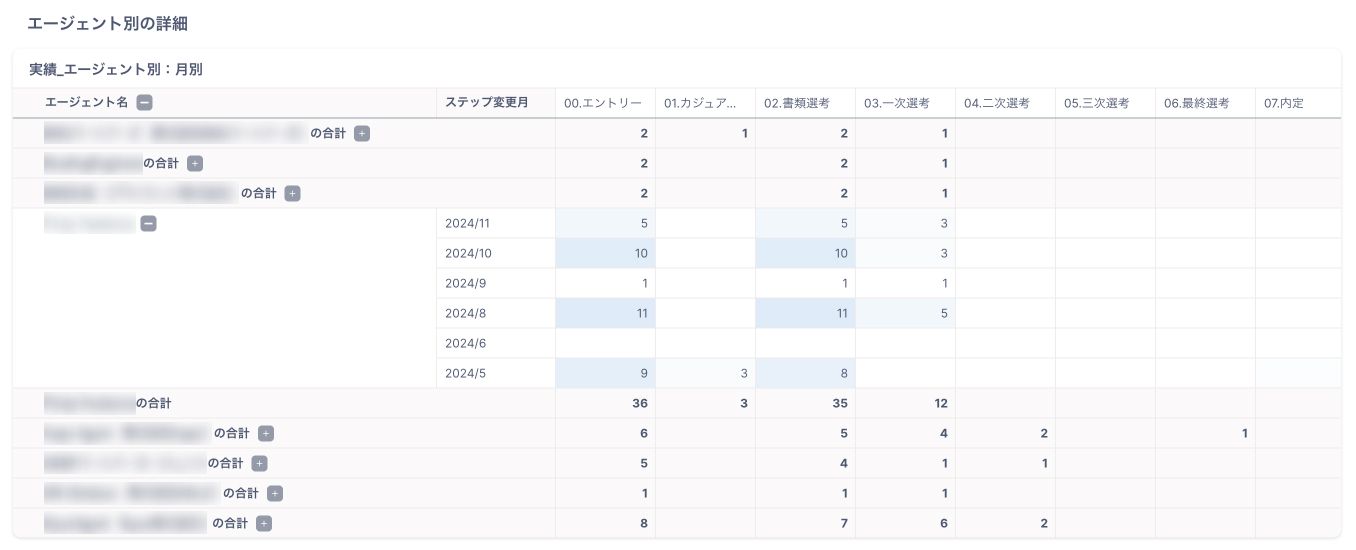Click the ステップ変更月 column header
This screenshot has width=1356, height=550.
click(x=487, y=102)
